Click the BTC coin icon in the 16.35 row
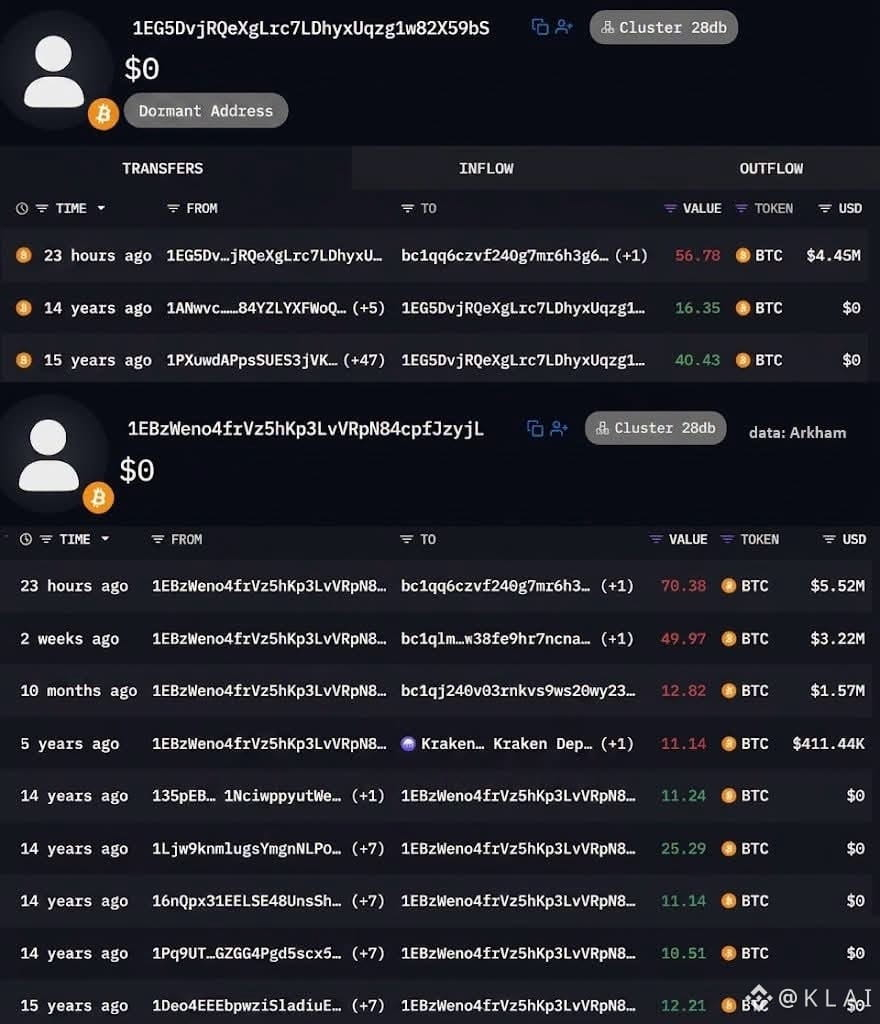The image size is (880, 1024). (x=743, y=308)
